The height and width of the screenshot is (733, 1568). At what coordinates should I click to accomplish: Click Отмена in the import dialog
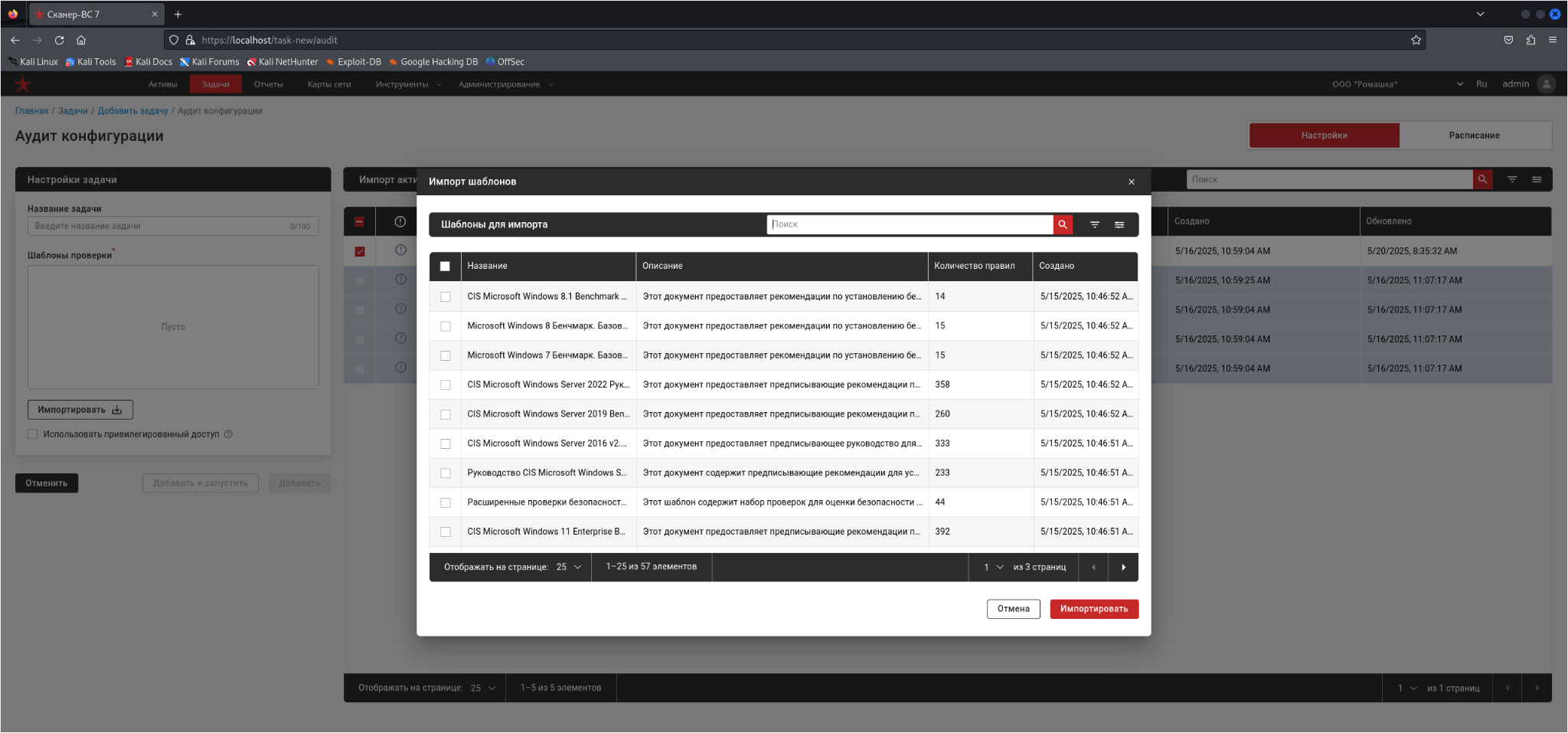(1014, 610)
